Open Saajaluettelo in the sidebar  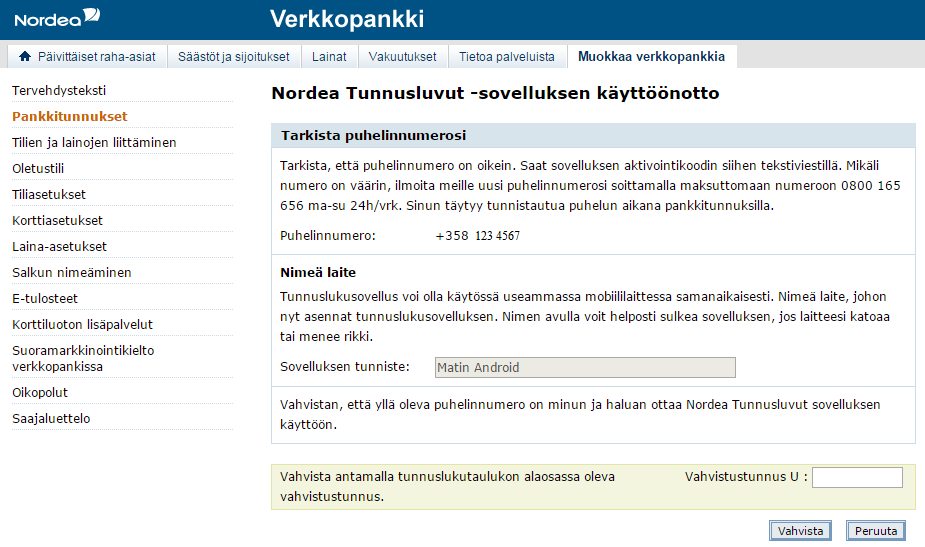(x=51, y=418)
